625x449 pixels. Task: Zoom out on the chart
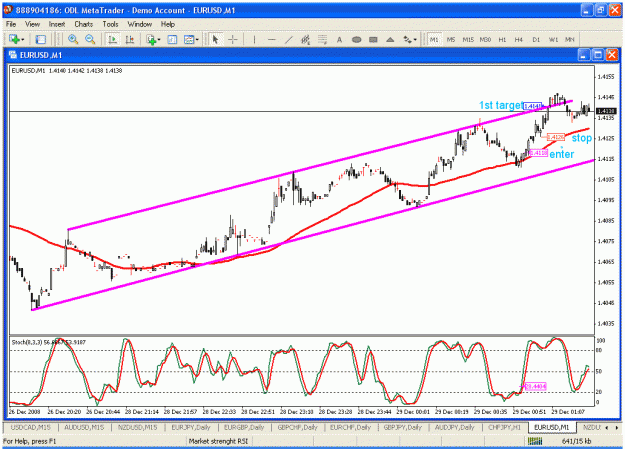(x=90, y=39)
